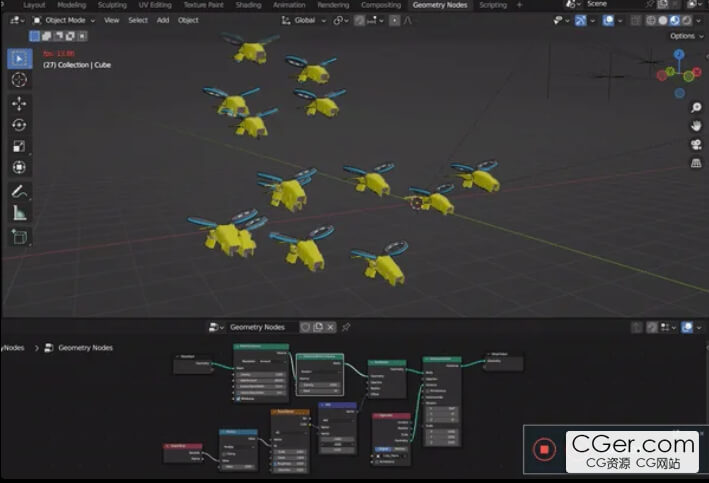The image size is (709, 483).
Task: Switch to the Shading workspace tab
Action: [248, 5]
